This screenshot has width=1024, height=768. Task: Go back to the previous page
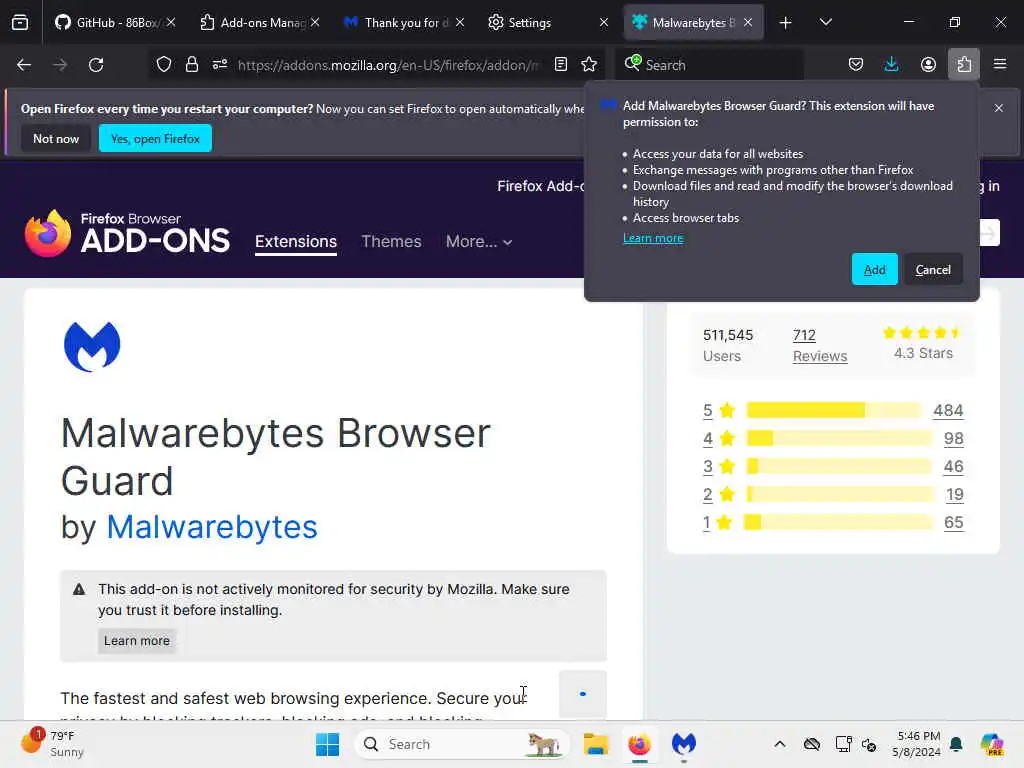(24, 65)
